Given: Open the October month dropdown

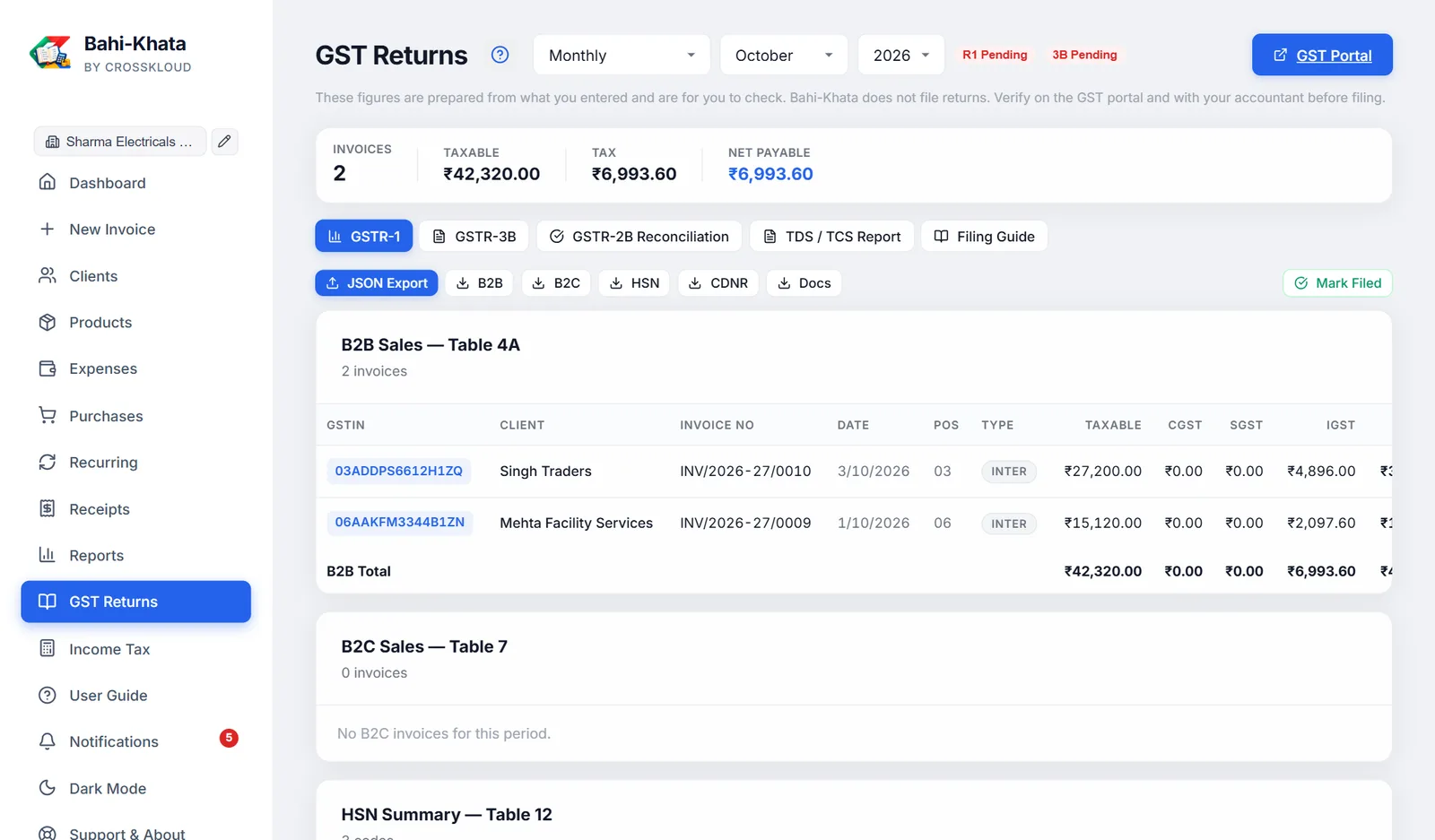Looking at the screenshot, I should [x=784, y=55].
